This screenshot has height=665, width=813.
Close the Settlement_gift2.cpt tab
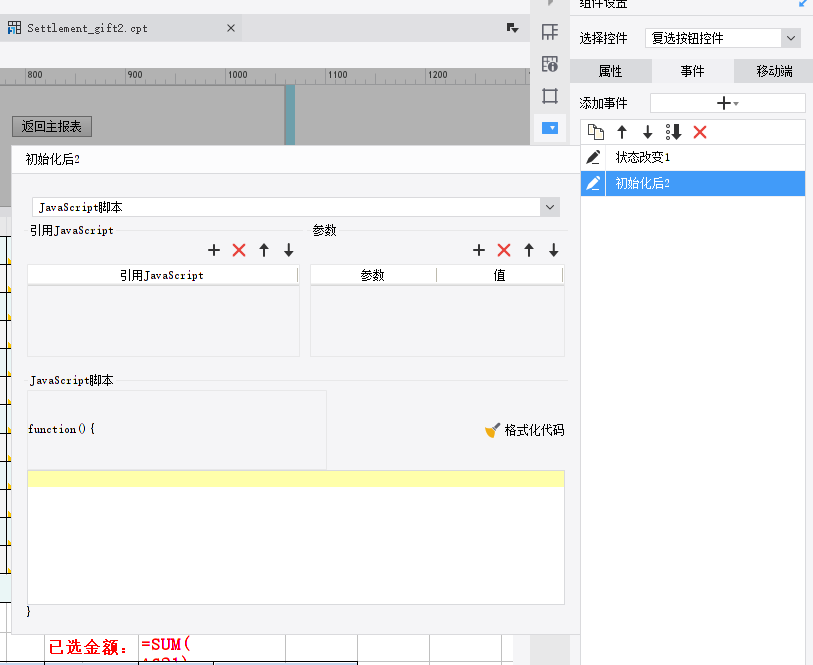click(x=231, y=28)
